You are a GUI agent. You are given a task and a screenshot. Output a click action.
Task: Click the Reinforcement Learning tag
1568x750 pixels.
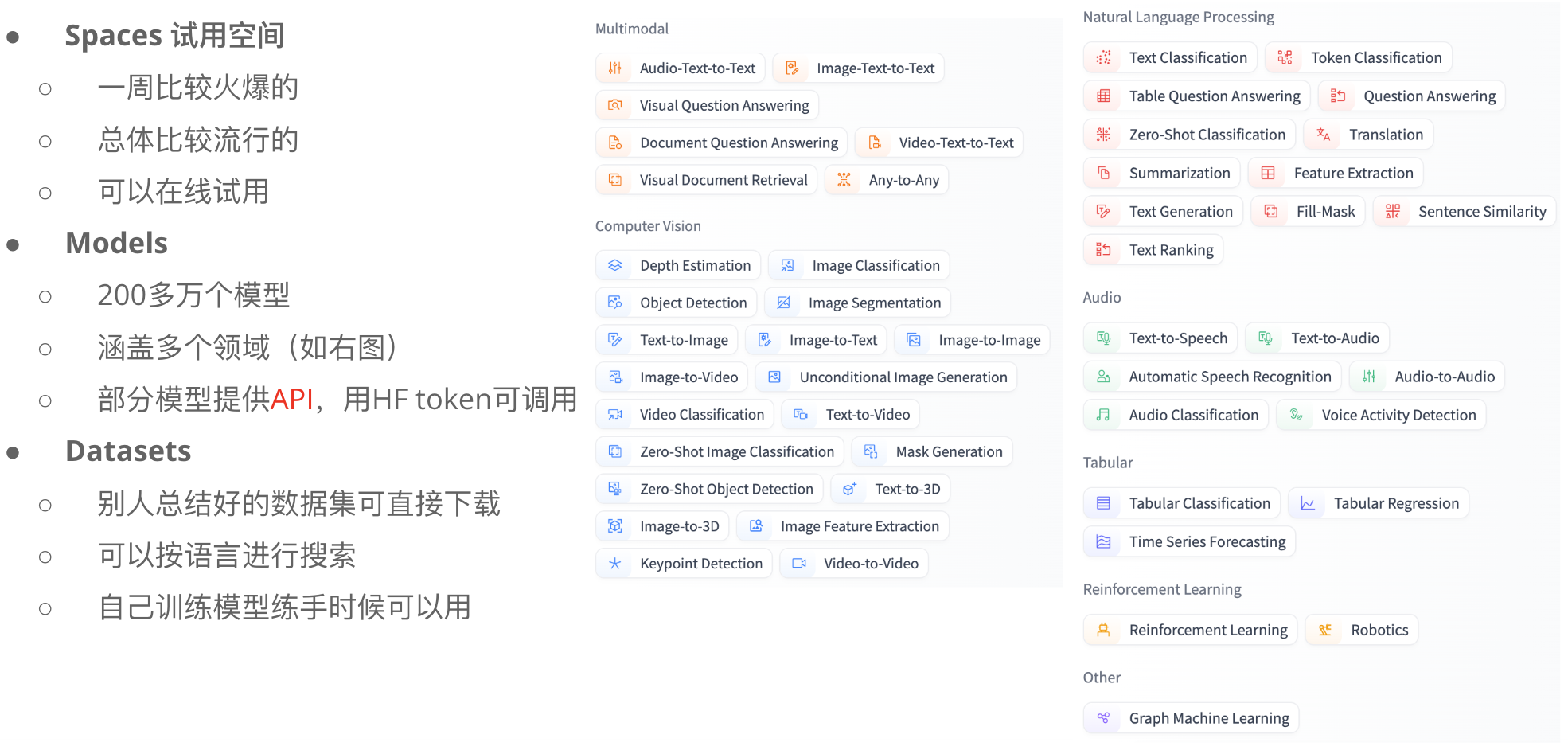click(x=1191, y=630)
